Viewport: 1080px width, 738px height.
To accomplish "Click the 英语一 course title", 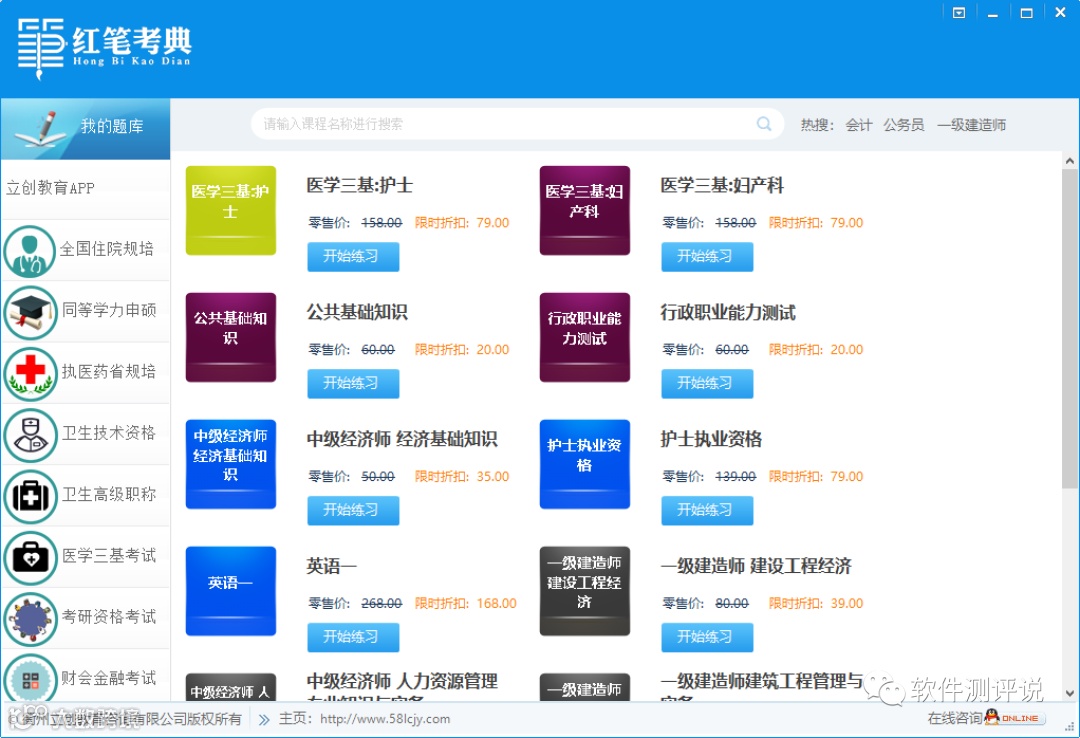I will point(331,566).
